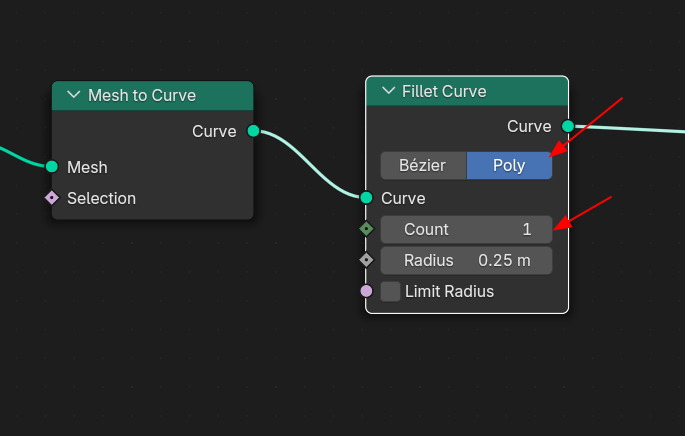Click the Fillet Curve output socket
685x436 pixels.
pos(568,126)
